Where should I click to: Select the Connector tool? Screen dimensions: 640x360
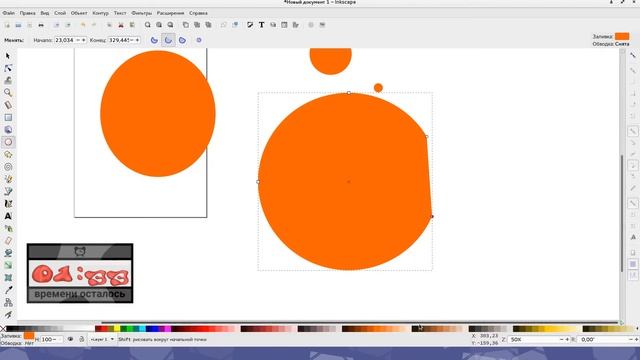[8, 302]
